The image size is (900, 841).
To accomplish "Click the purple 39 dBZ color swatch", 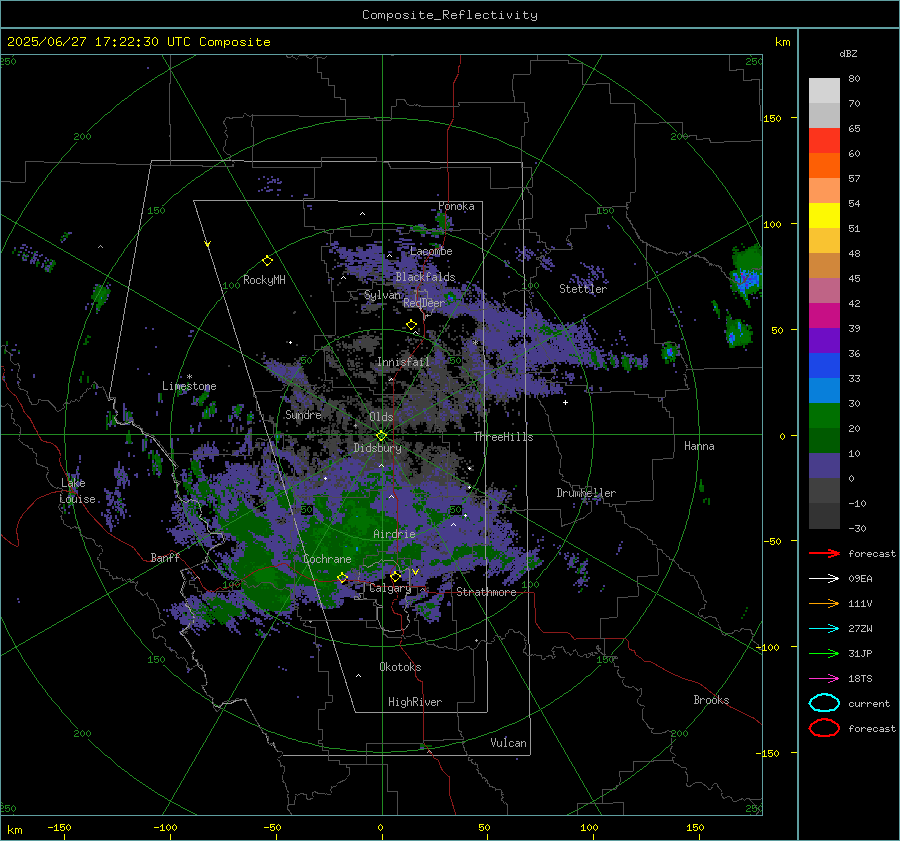I will click(x=824, y=340).
